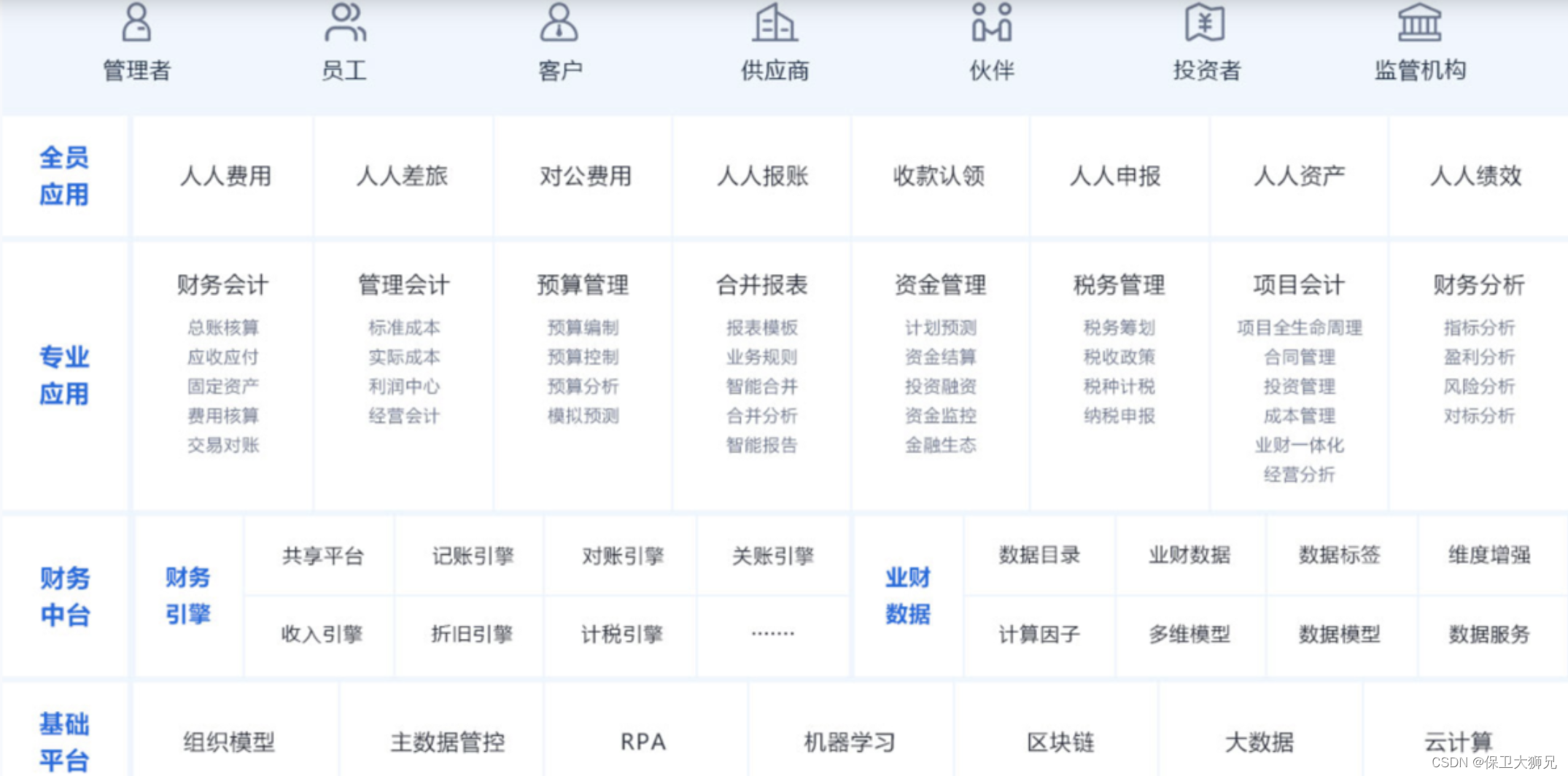Screen dimensions: 1568x776
Task: Choose the 人人申报 cell
Action: [1119, 176]
